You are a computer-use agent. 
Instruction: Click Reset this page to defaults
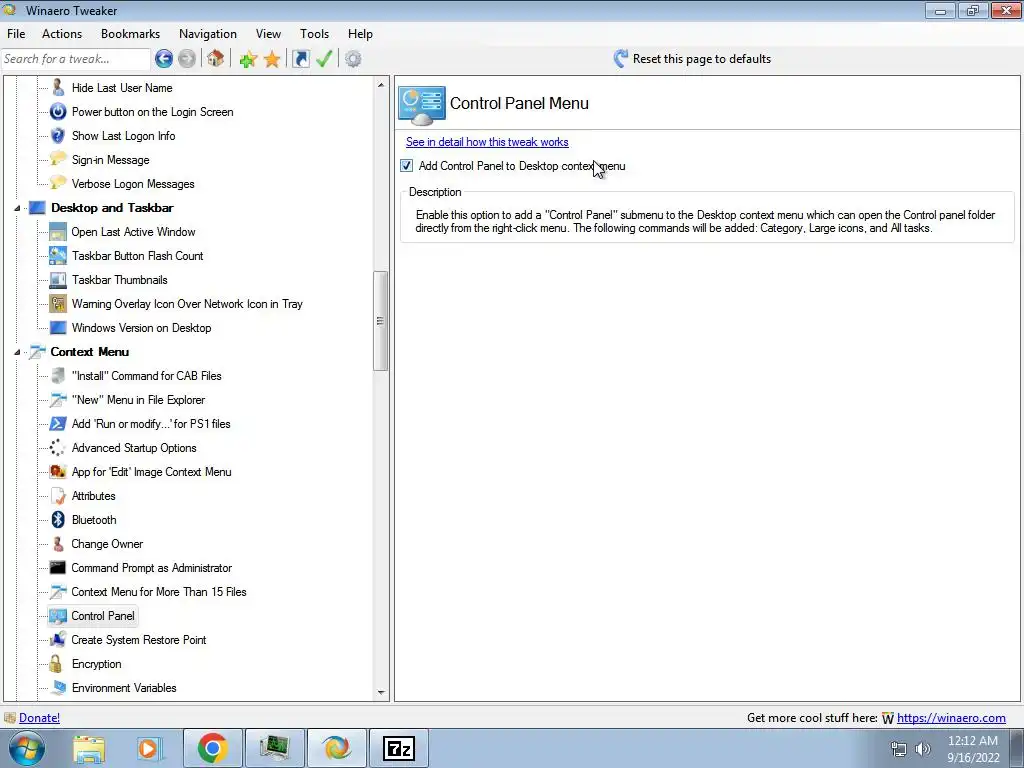[x=692, y=59]
